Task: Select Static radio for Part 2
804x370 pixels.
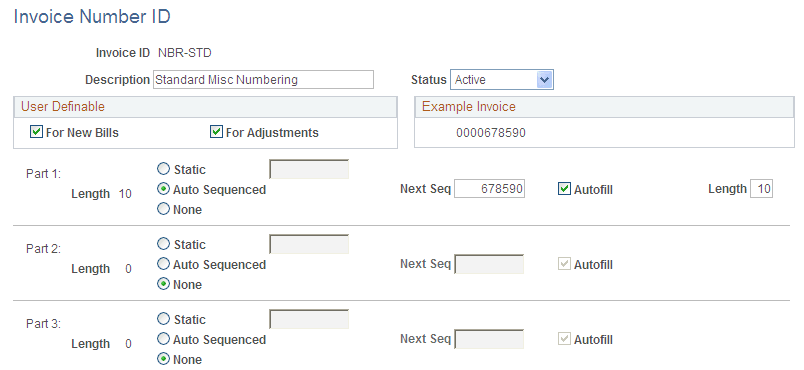Action: (163, 243)
